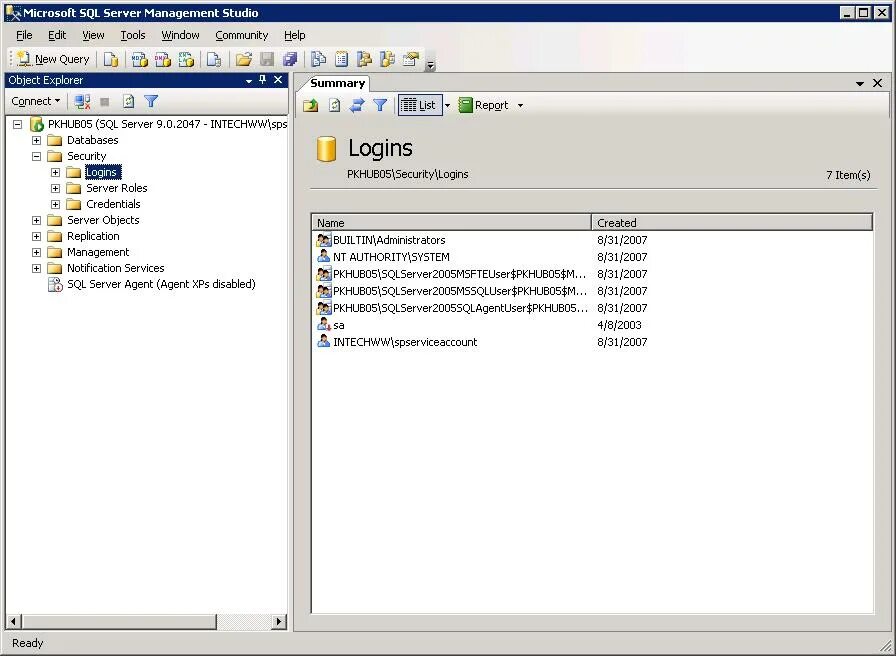Sort logins by Created column header
Viewport: 896px width, 656px height.
click(732, 223)
